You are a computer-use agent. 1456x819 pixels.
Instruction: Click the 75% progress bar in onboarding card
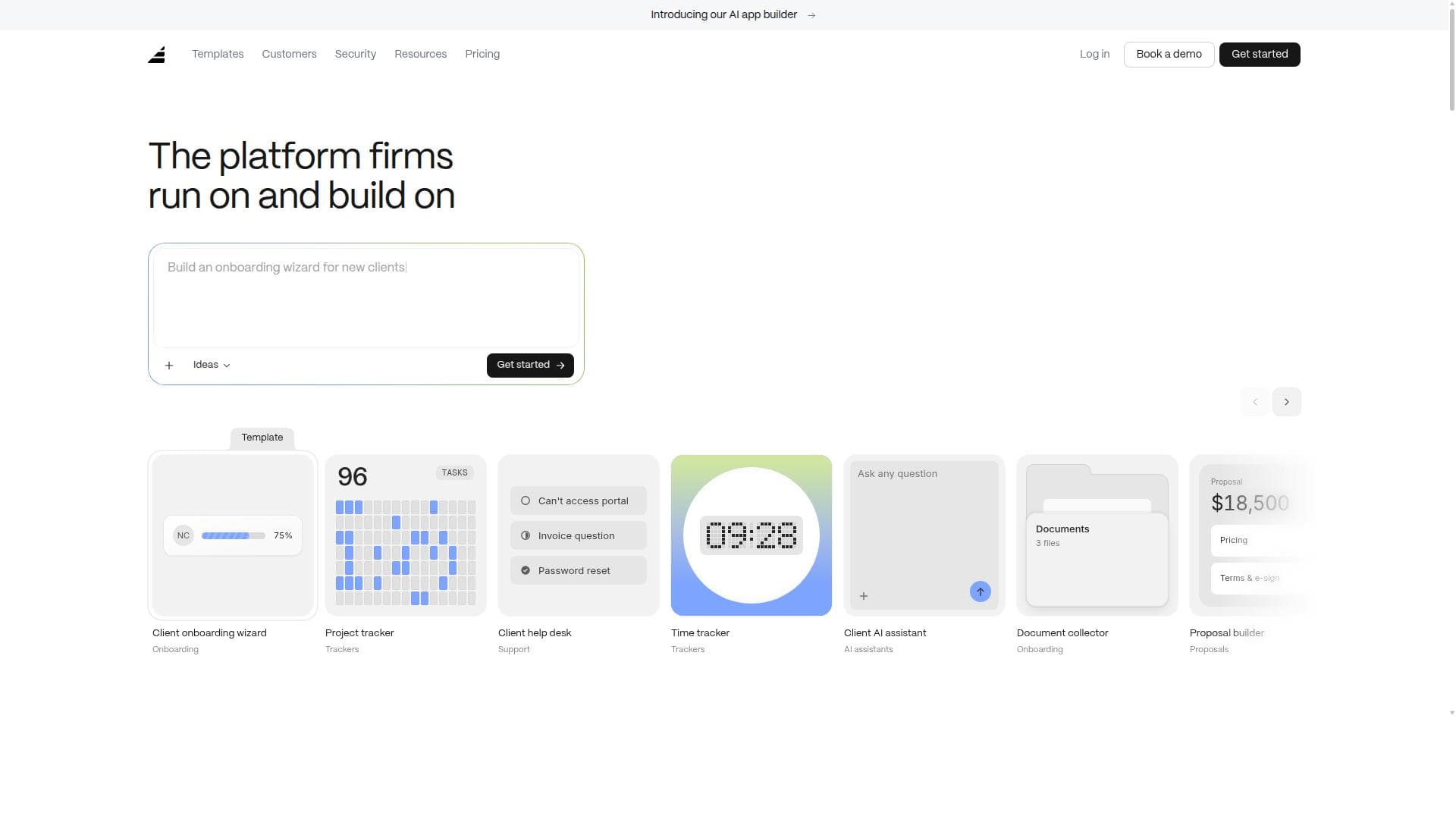coord(234,535)
